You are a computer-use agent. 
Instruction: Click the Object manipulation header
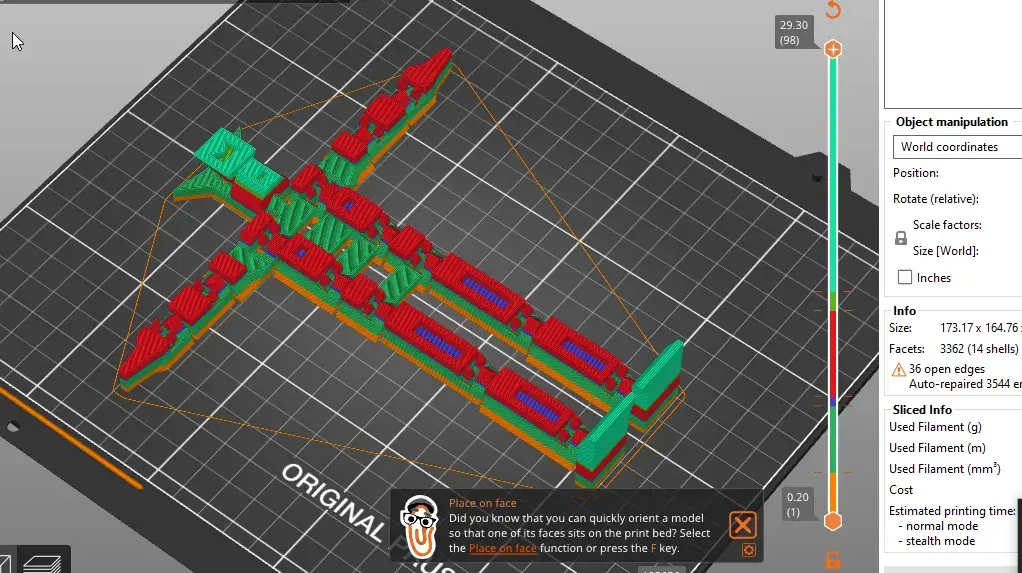pos(952,122)
